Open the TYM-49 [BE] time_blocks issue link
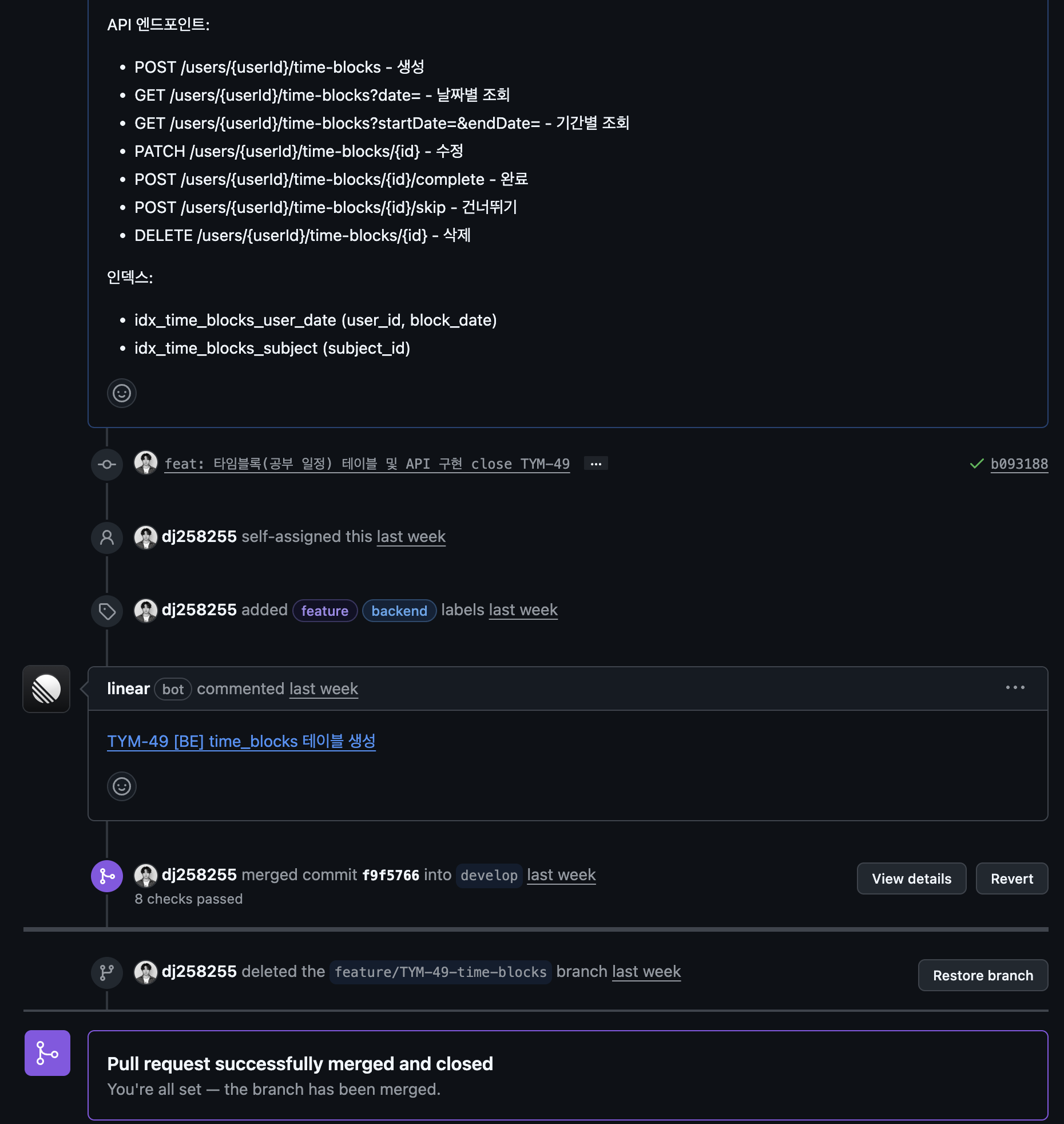The width and height of the screenshot is (1064, 1124). click(241, 741)
